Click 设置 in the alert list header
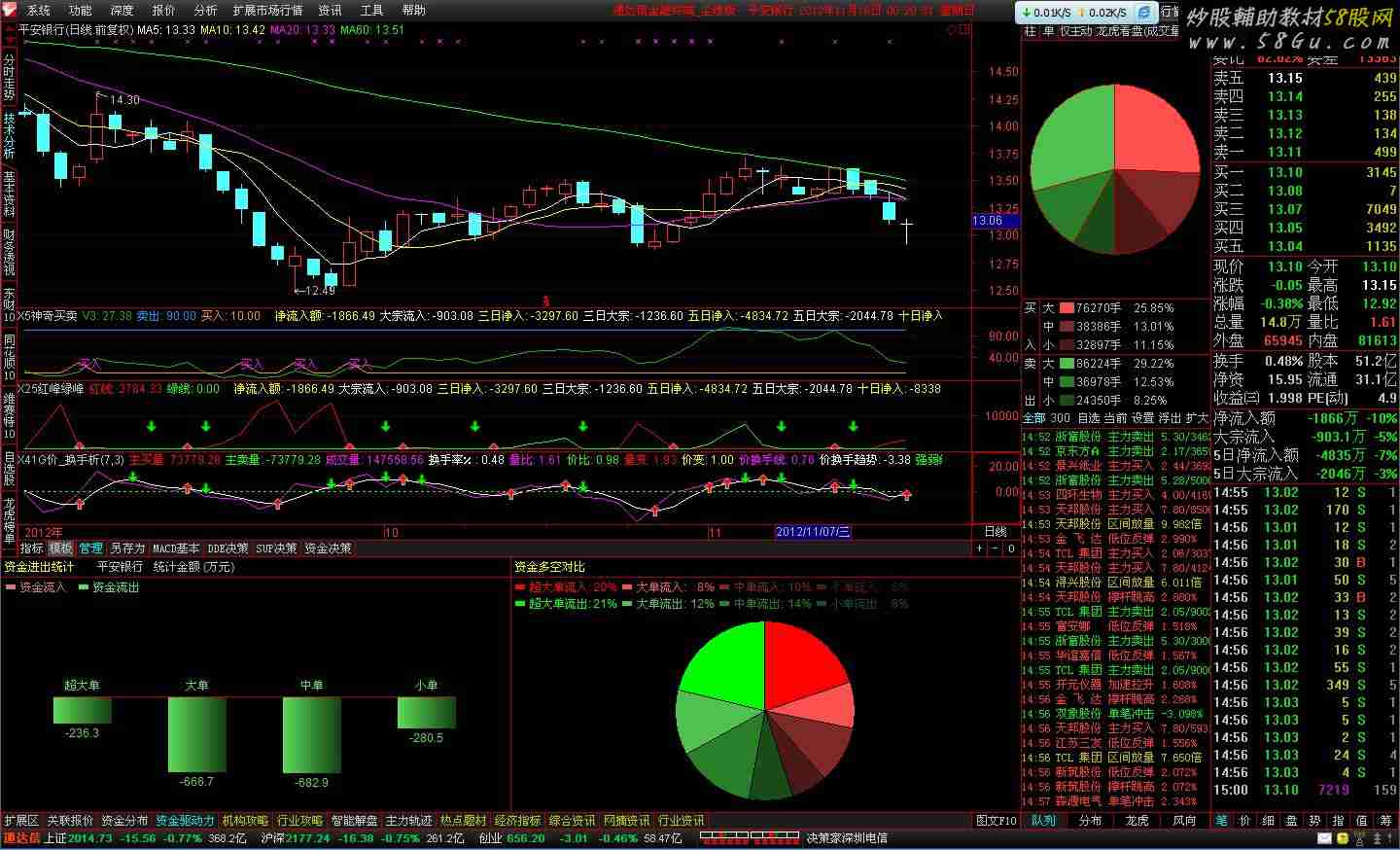The image size is (1400, 850). pyautogui.click(x=1142, y=418)
